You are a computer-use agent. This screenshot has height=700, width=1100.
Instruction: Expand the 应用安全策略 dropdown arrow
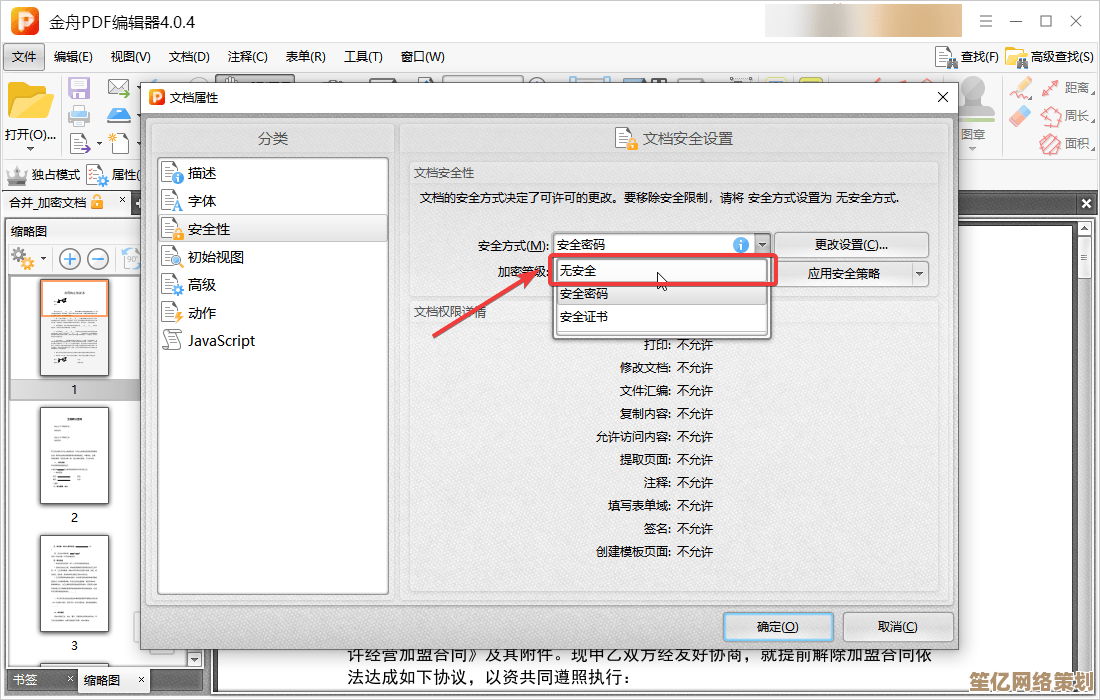point(918,273)
